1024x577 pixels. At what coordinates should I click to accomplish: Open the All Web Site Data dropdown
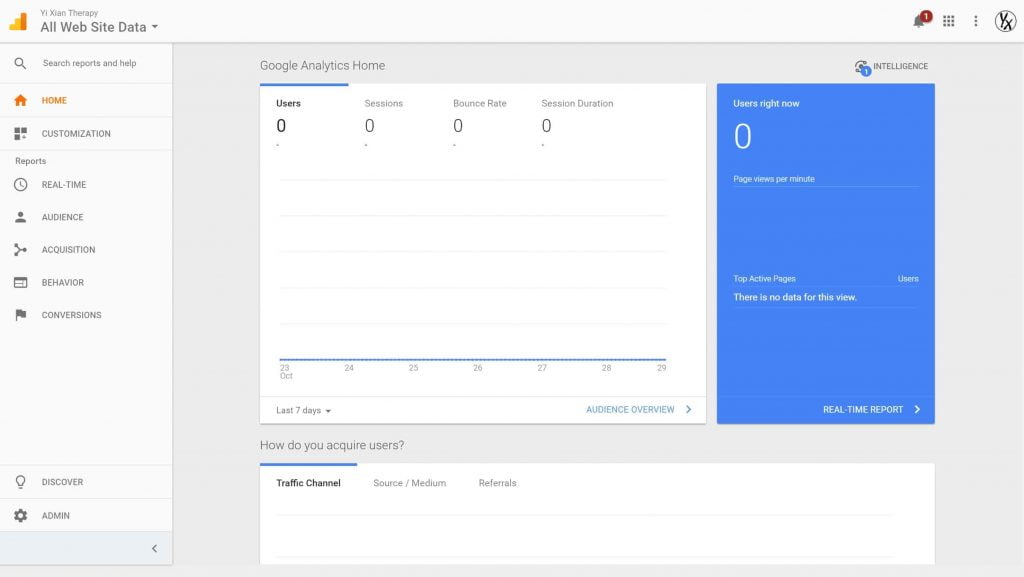point(99,27)
